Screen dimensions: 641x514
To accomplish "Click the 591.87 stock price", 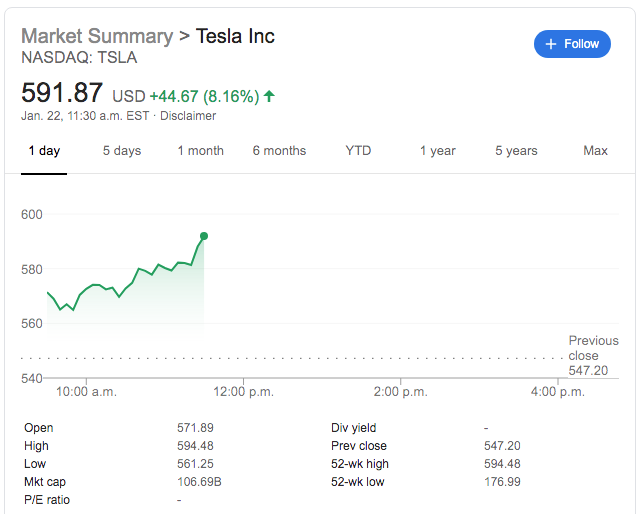I will point(62,93).
